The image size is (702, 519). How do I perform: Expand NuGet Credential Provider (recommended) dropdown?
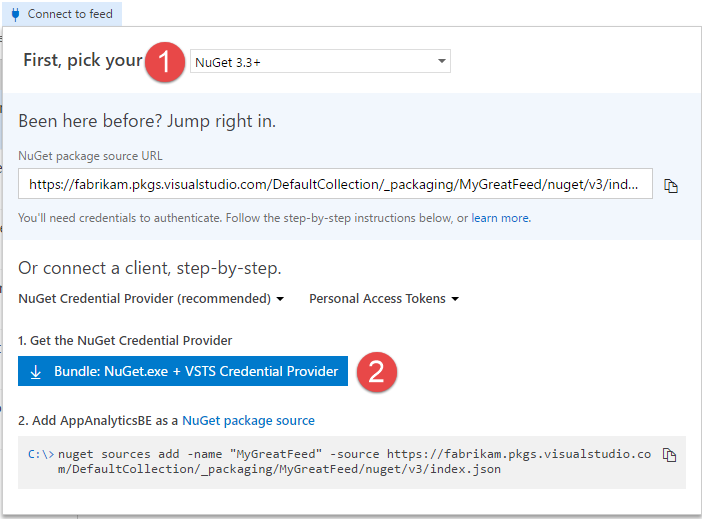click(x=151, y=298)
